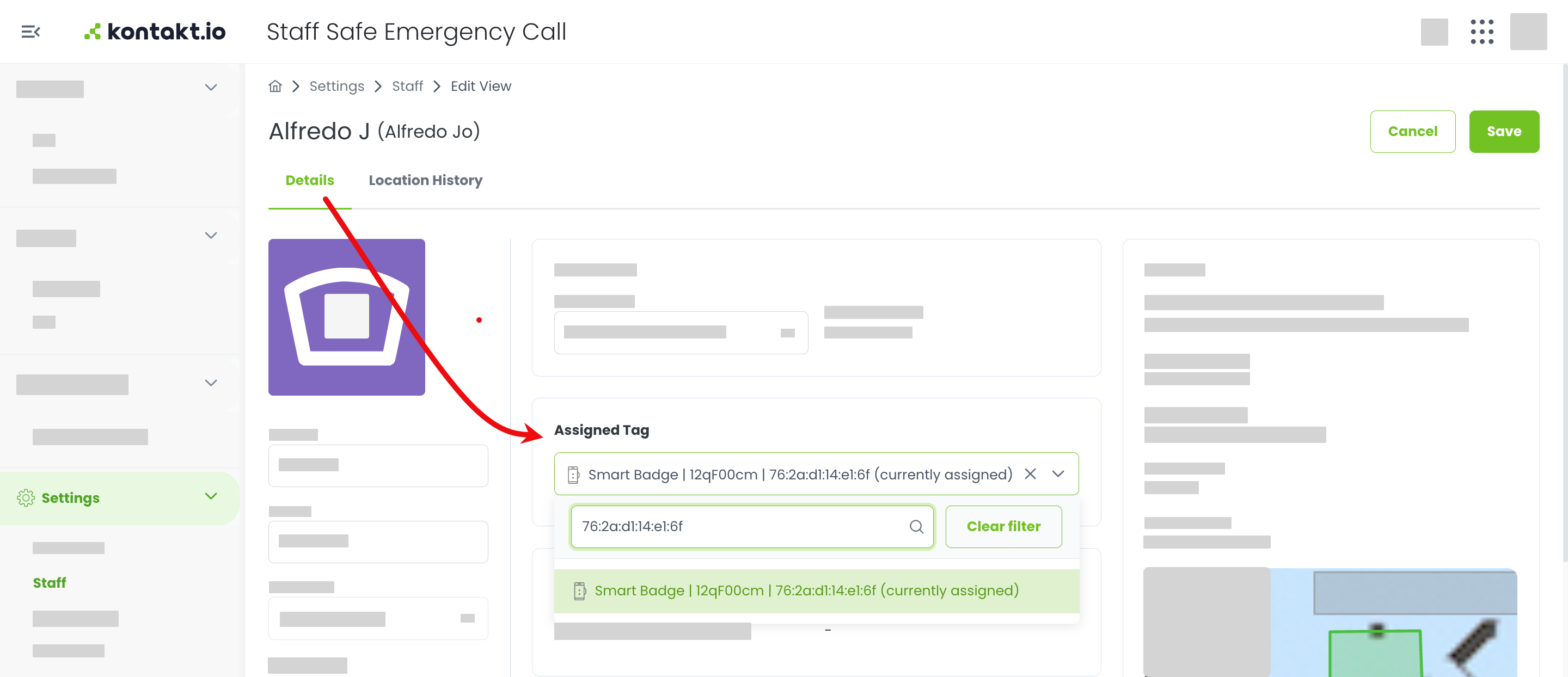
Task: Collapse the Assigned Tag dropdown chevron
Action: point(1058,474)
